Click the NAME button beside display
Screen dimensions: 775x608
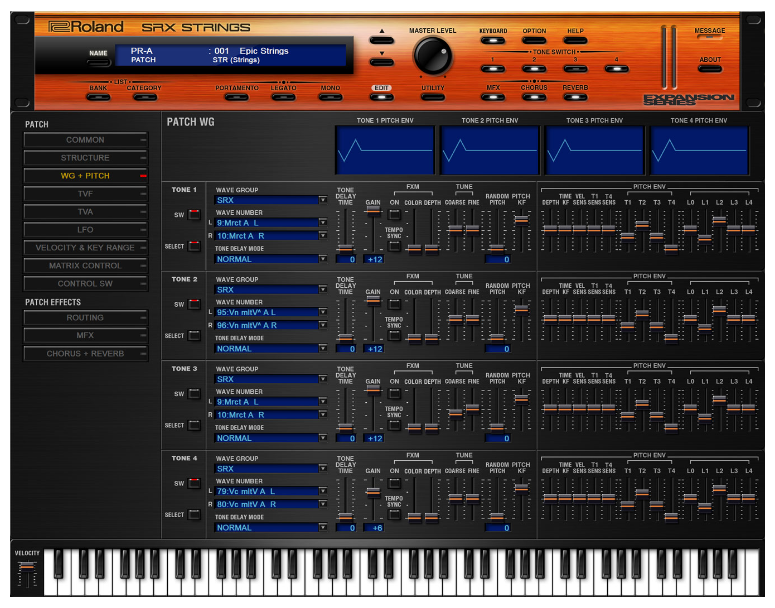[x=98, y=63]
